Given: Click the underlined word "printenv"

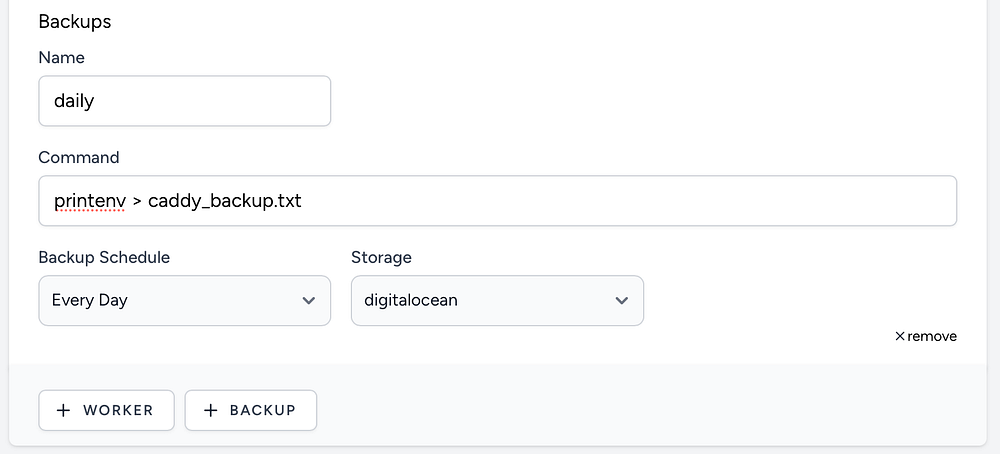Looking at the screenshot, I should [89, 202].
